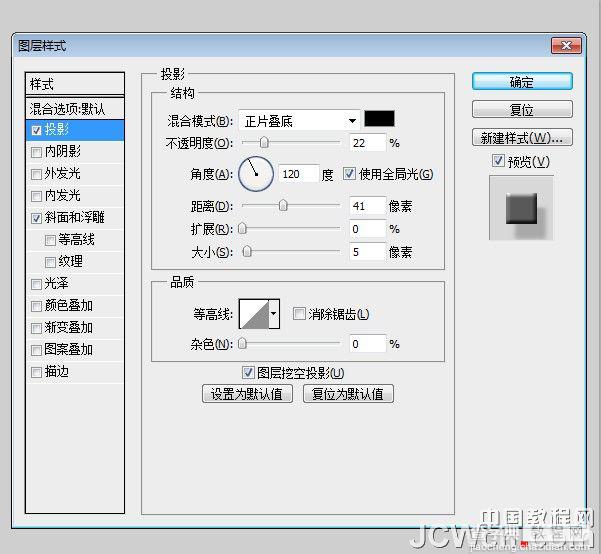Click the 大小 size slider handle

(247, 252)
